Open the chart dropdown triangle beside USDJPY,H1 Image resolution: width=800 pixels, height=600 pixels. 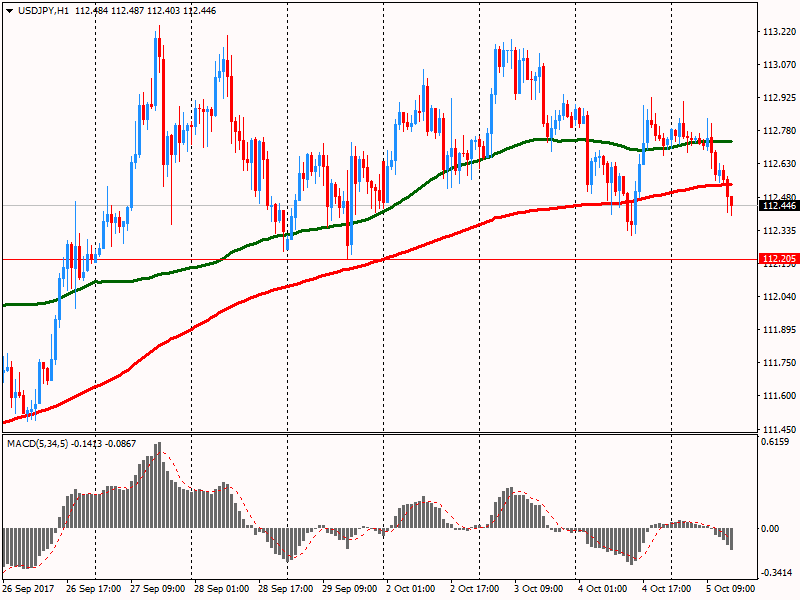9,11
